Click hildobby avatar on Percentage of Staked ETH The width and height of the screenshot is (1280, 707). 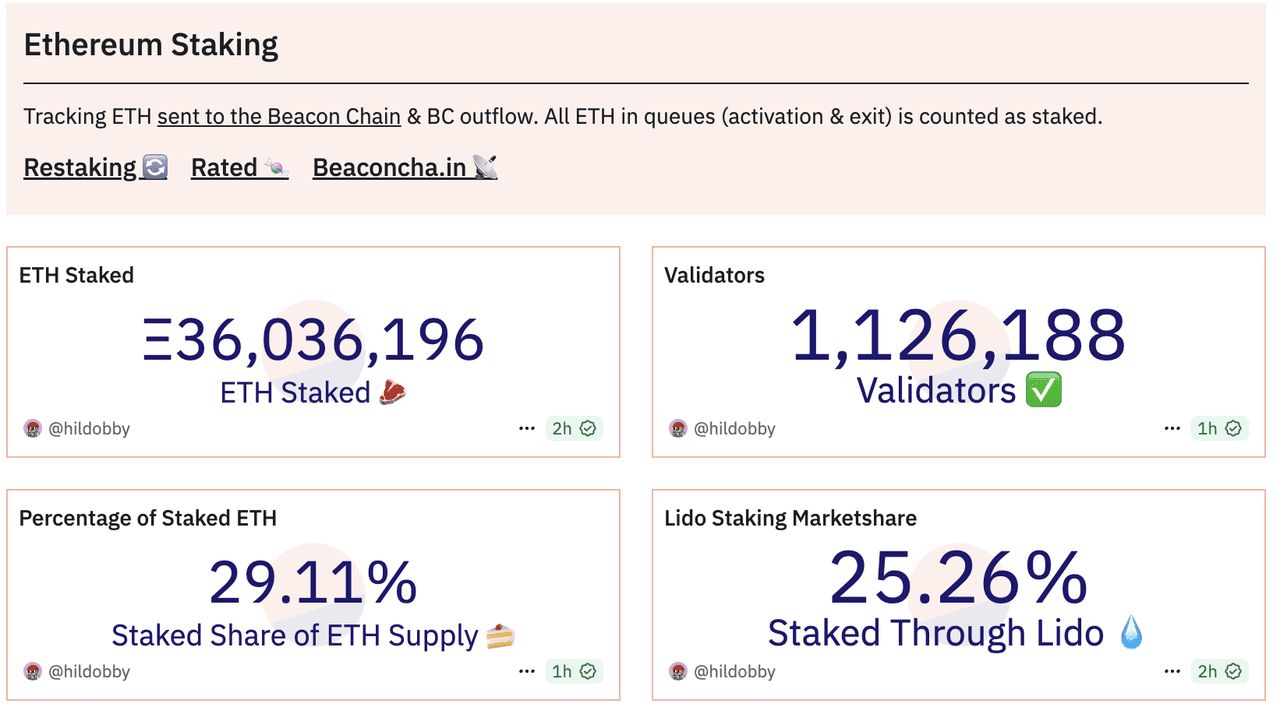(x=33, y=671)
